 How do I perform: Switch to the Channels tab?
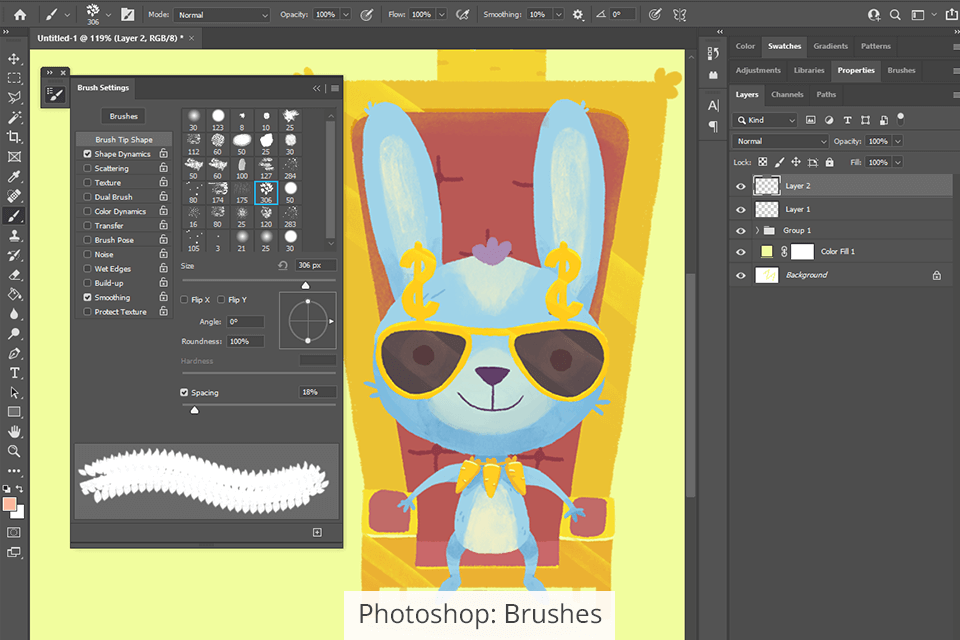point(787,94)
